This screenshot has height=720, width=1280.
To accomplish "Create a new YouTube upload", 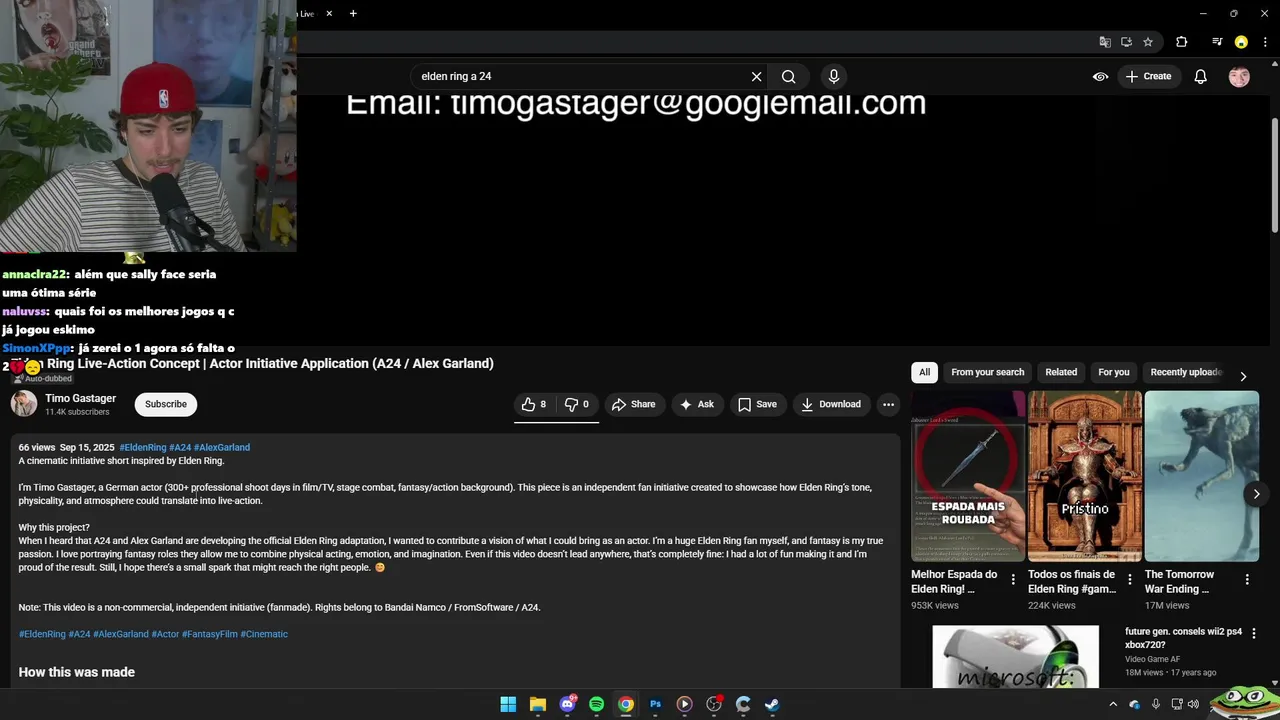I will point(1148,76).
